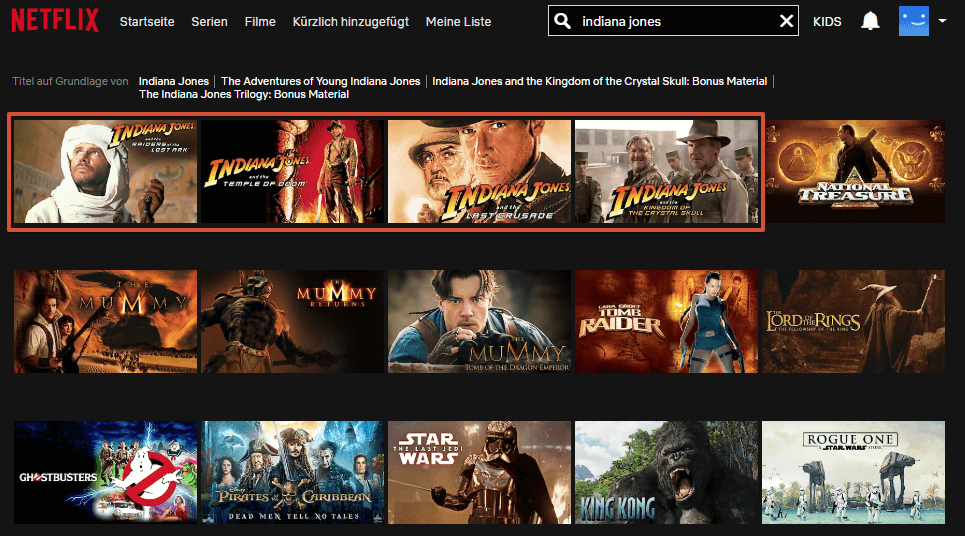Open Raiders of the Lost Ark thumbnail
The image size is (965, 536).
point(105,171)
